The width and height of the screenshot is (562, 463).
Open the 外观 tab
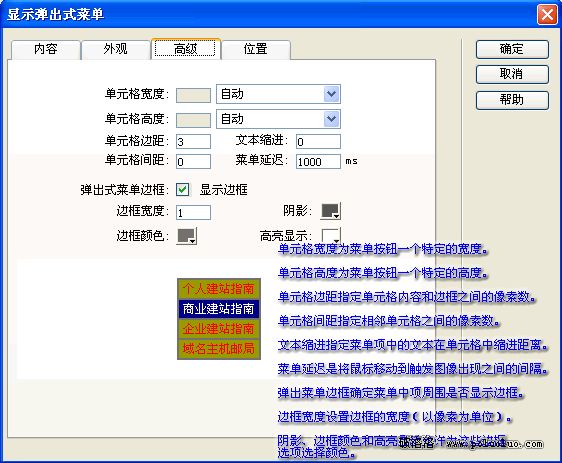tap(115, 49)
